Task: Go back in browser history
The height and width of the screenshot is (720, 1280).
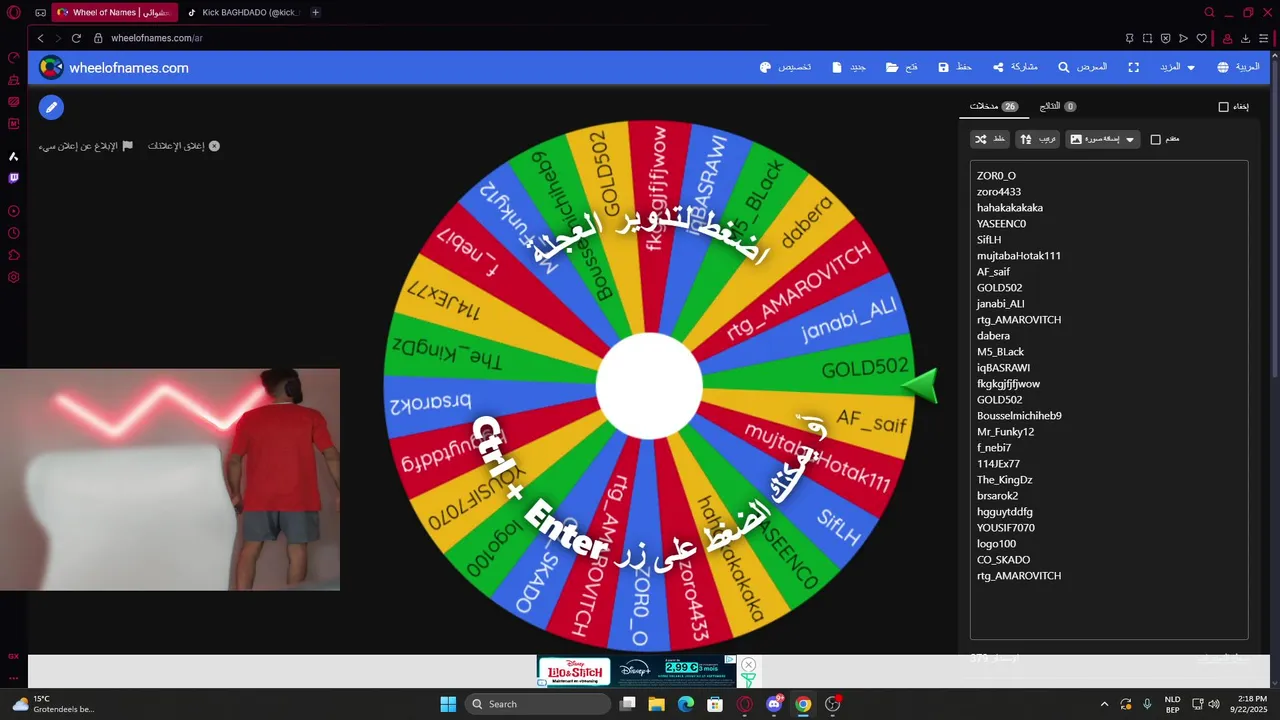Action: pyautogui.click(x=40, y=38)
